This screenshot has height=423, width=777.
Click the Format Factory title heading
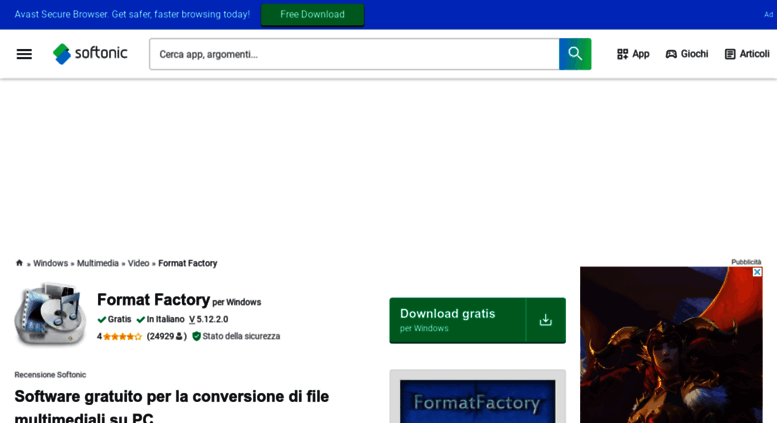coord(154,300)
